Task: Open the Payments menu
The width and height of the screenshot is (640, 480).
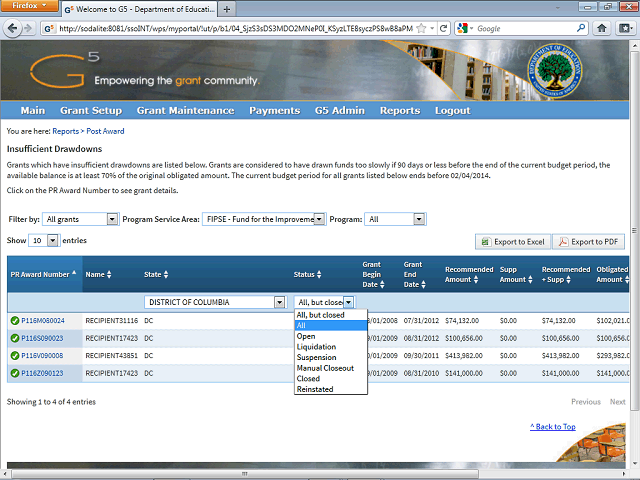Action: pyautogui.click(x=274, y=111)
